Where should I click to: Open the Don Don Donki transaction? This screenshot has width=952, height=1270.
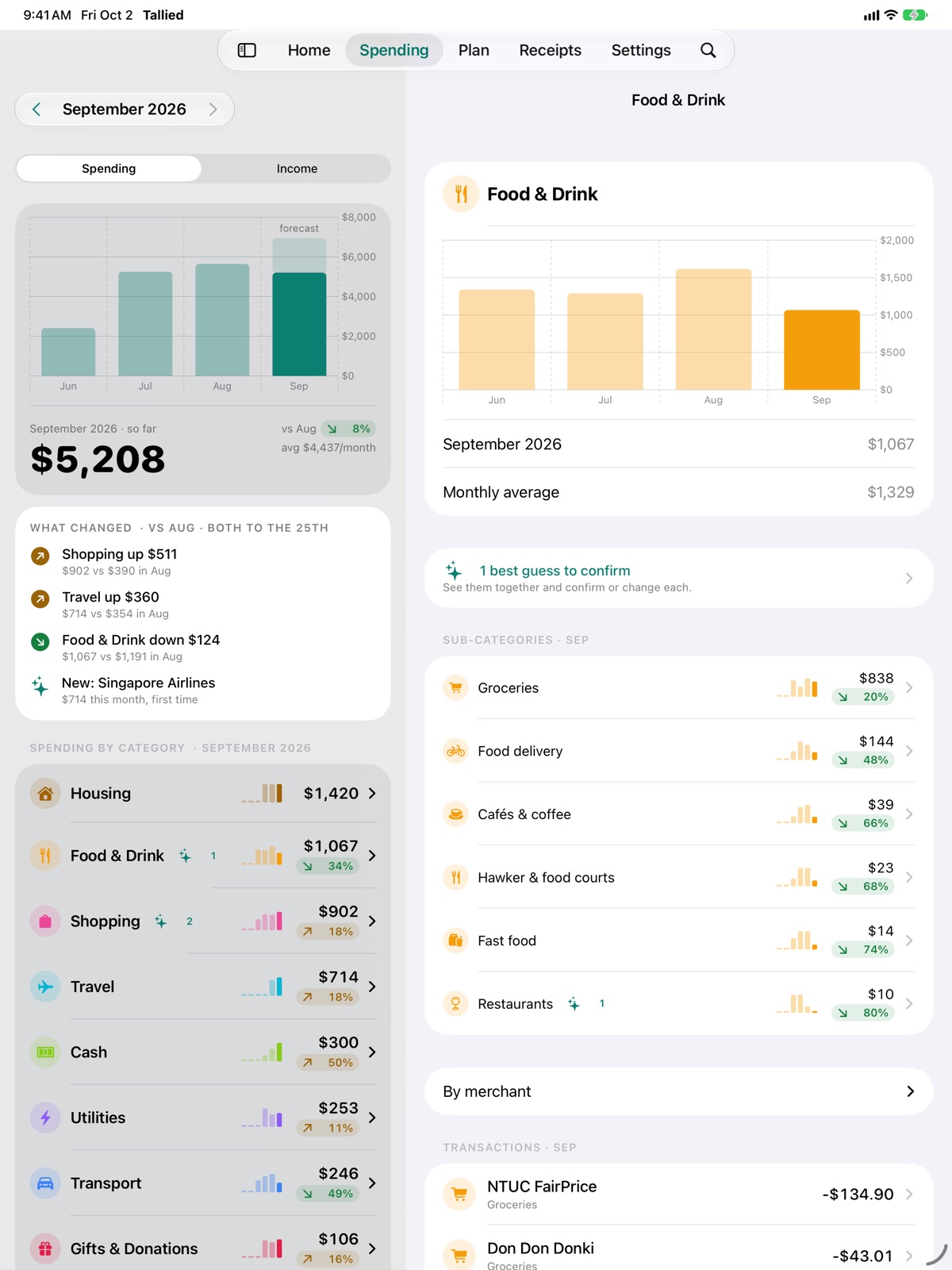pos(678,1249)
